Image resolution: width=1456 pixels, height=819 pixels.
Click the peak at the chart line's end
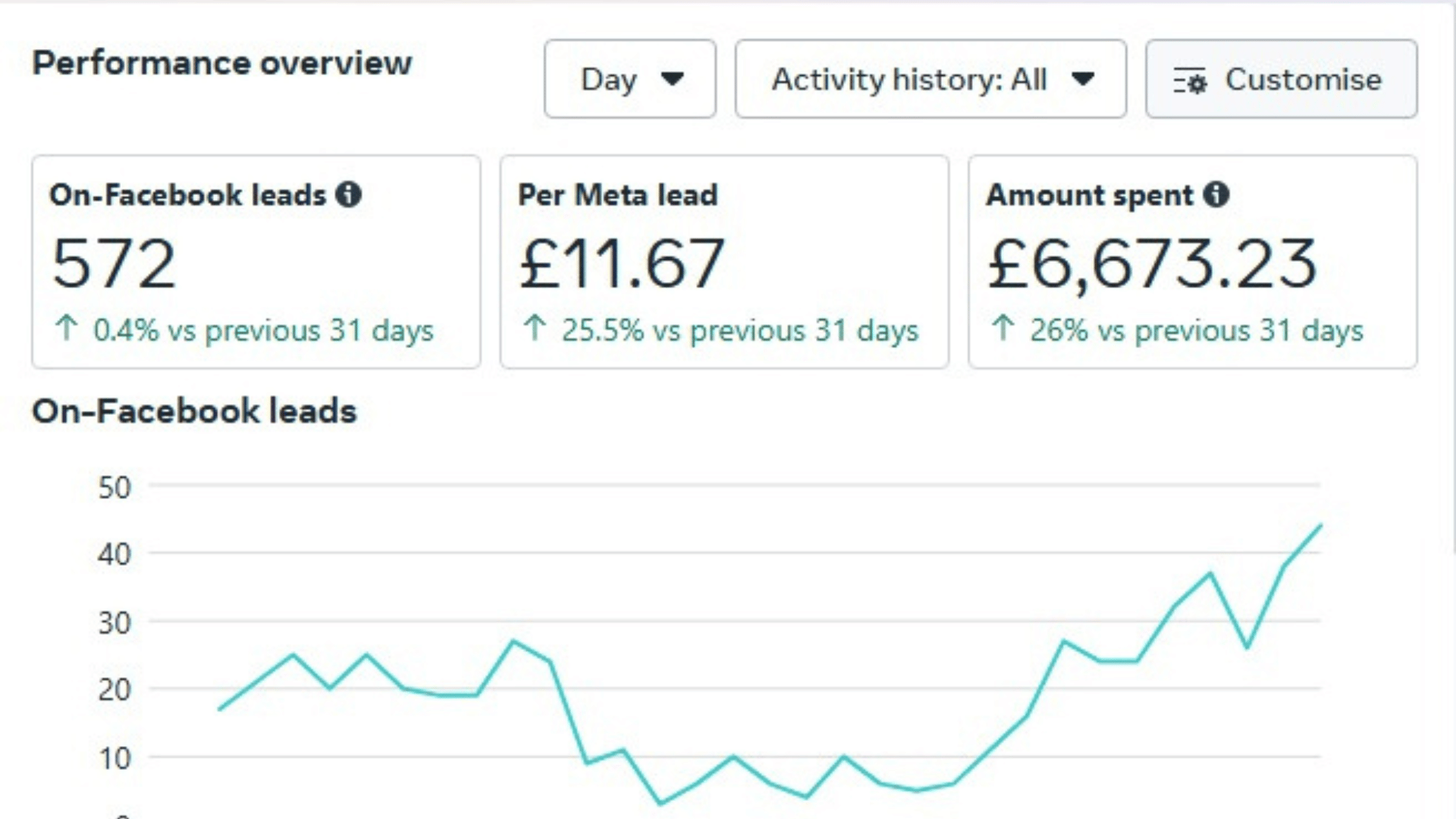[x=1320, y=526]
